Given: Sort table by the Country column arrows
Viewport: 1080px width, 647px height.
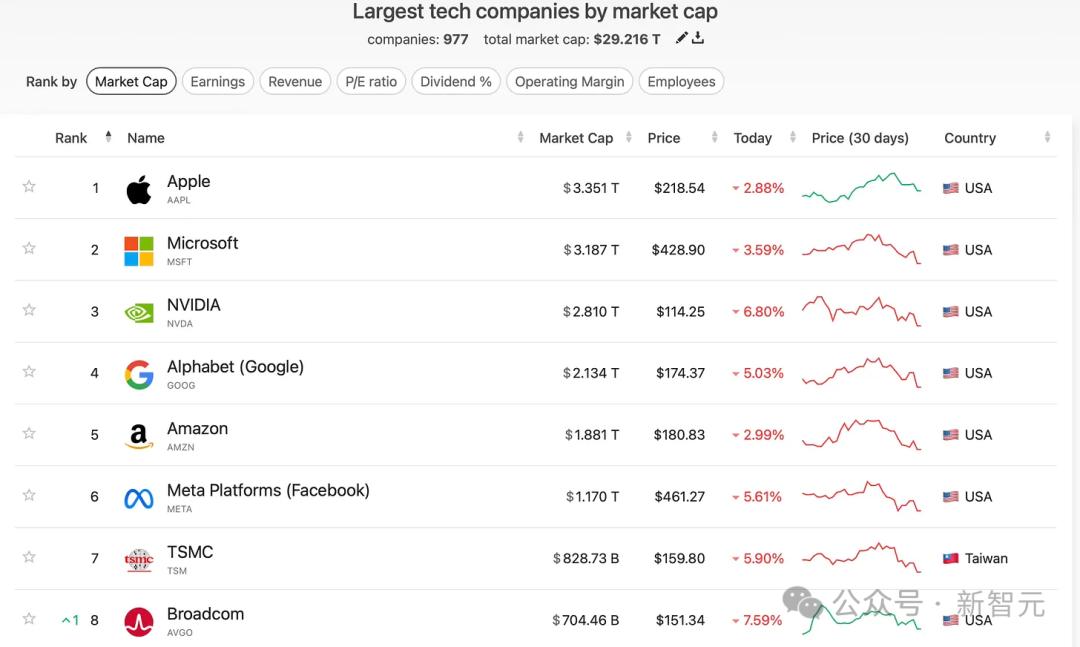Looking at the screenshot, I should [x=1047, y=138].
